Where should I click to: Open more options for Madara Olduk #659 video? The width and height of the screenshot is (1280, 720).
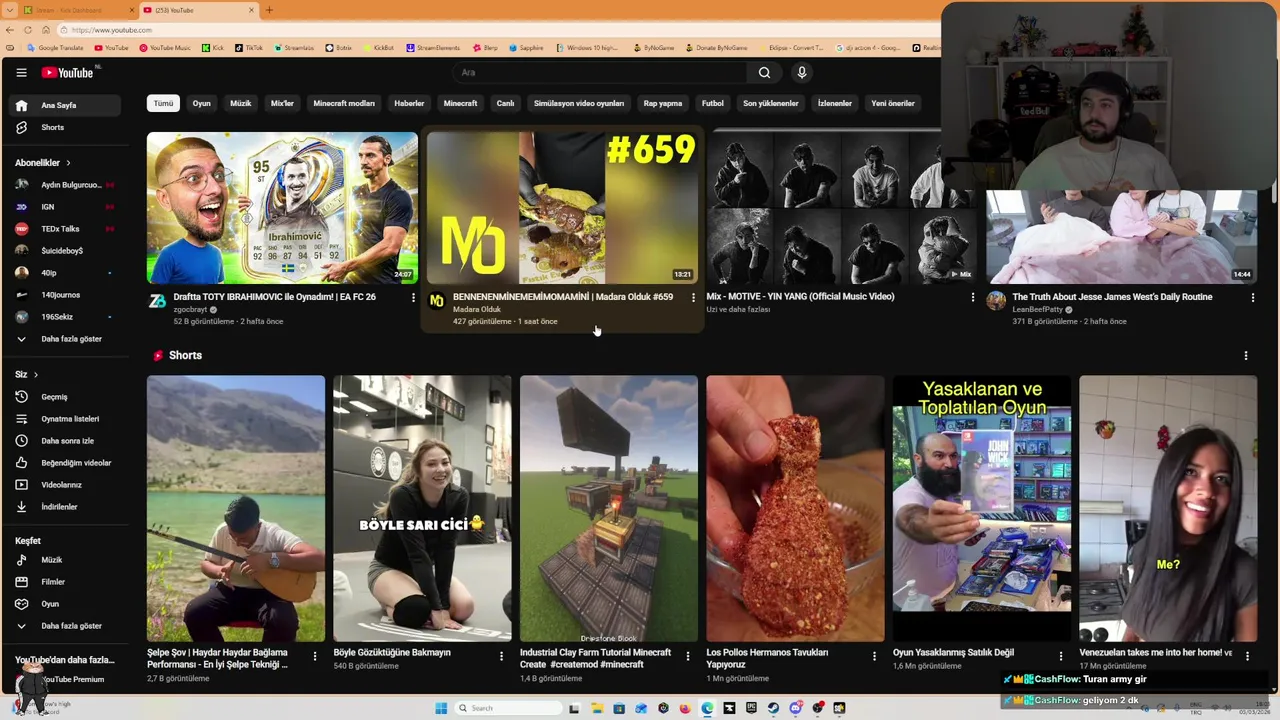(x=693, y=297)
